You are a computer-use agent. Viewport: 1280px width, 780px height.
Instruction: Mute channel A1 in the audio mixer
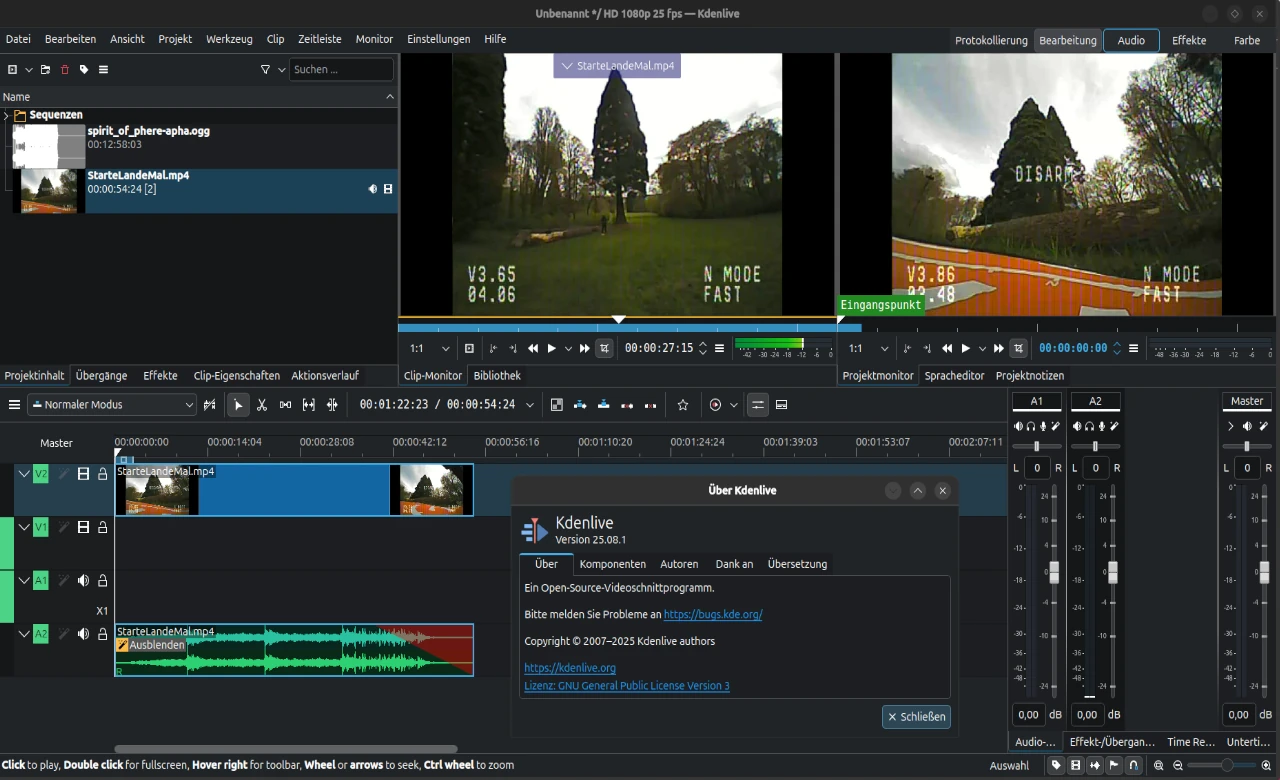pos(1018,427)
